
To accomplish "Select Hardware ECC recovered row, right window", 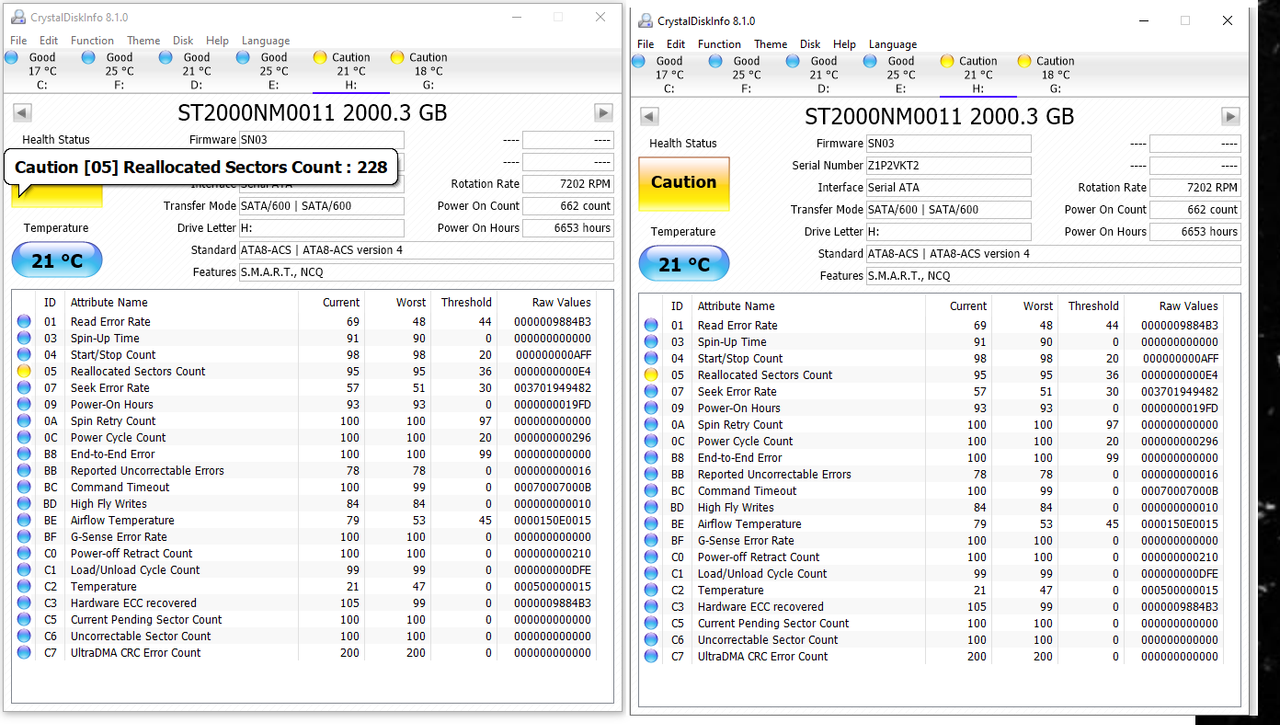I will [x=931, y=606].
